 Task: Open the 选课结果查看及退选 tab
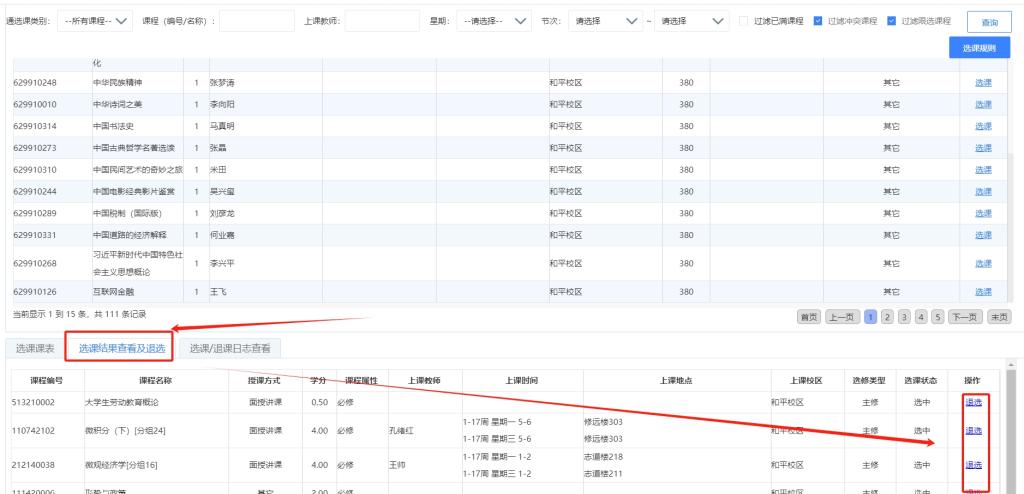coord(120,348)
